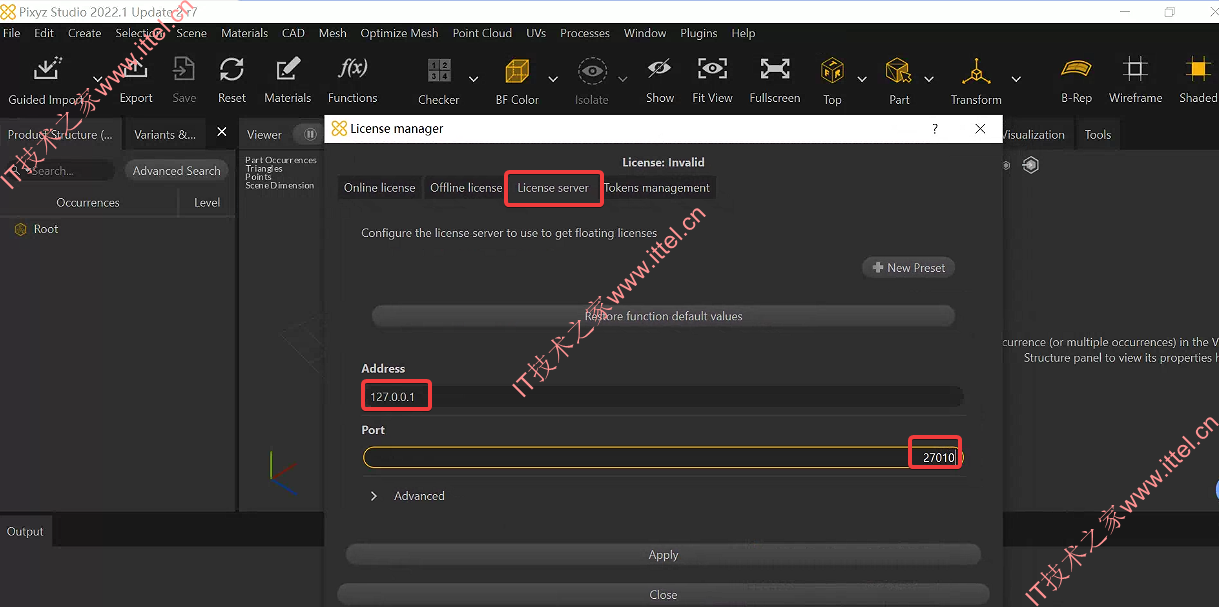Viewport: 1219px width, 607px height.
Task: Apply the license server settings
Action: pyautogui.click(x=663, y=555)
